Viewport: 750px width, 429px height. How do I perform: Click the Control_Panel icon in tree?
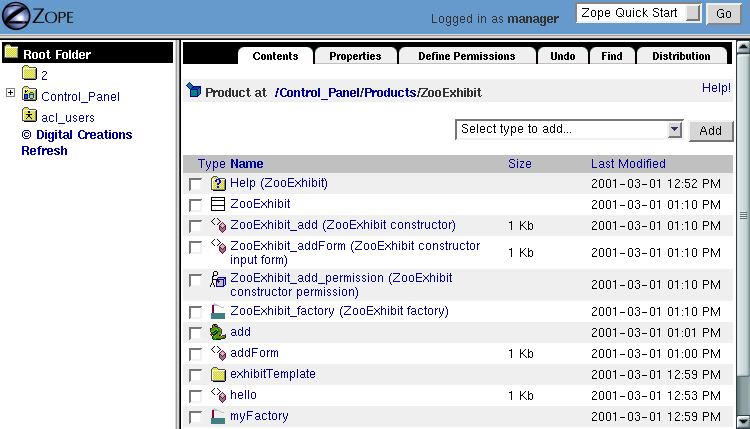pos(30,95)
